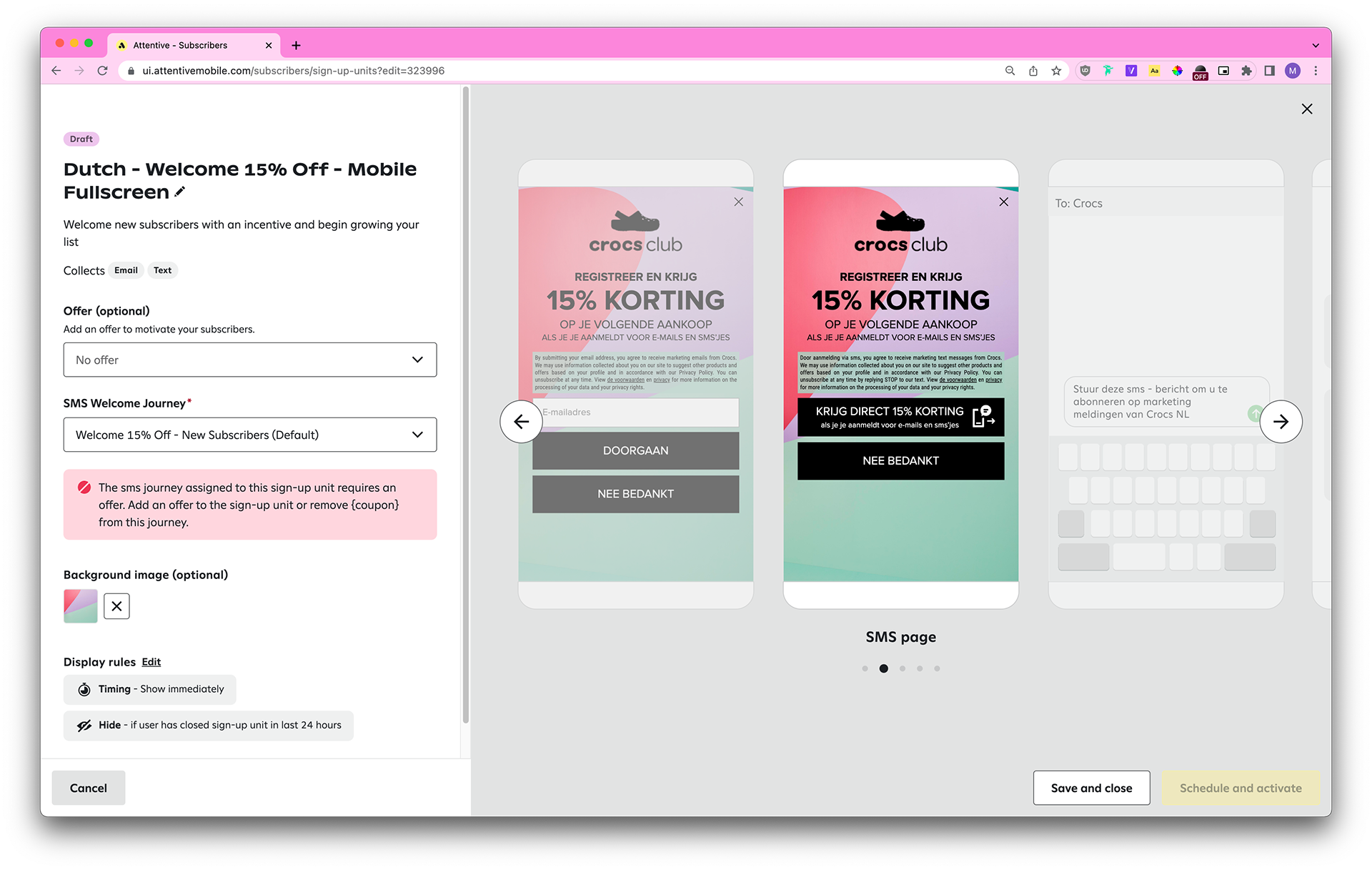The width and height of the screenshot is (1372, 870).
Task: Jump to the last carousel pagination dot
Action: [x=937, y=668]
